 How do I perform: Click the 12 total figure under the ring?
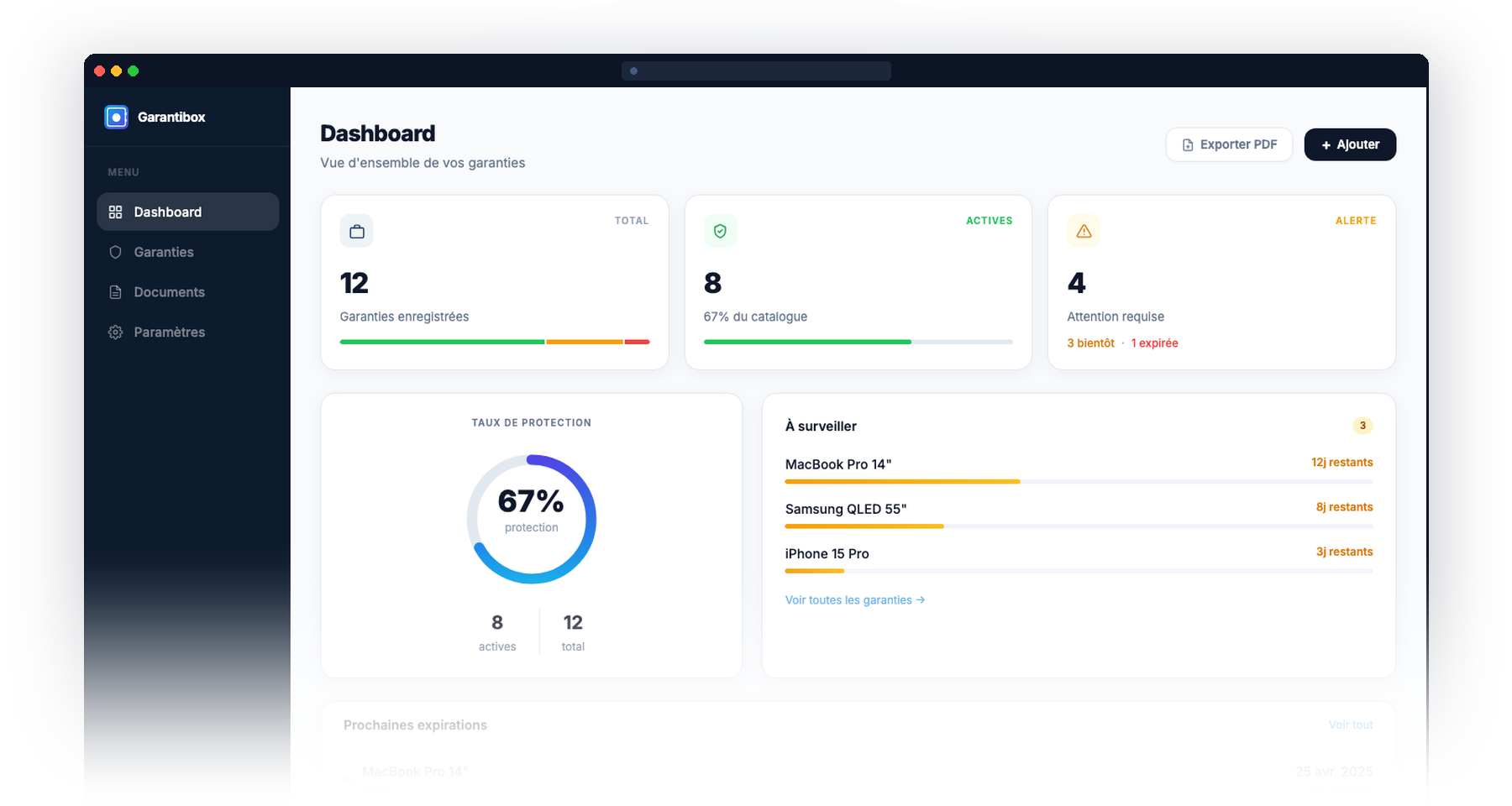click(x=573, y=632)
